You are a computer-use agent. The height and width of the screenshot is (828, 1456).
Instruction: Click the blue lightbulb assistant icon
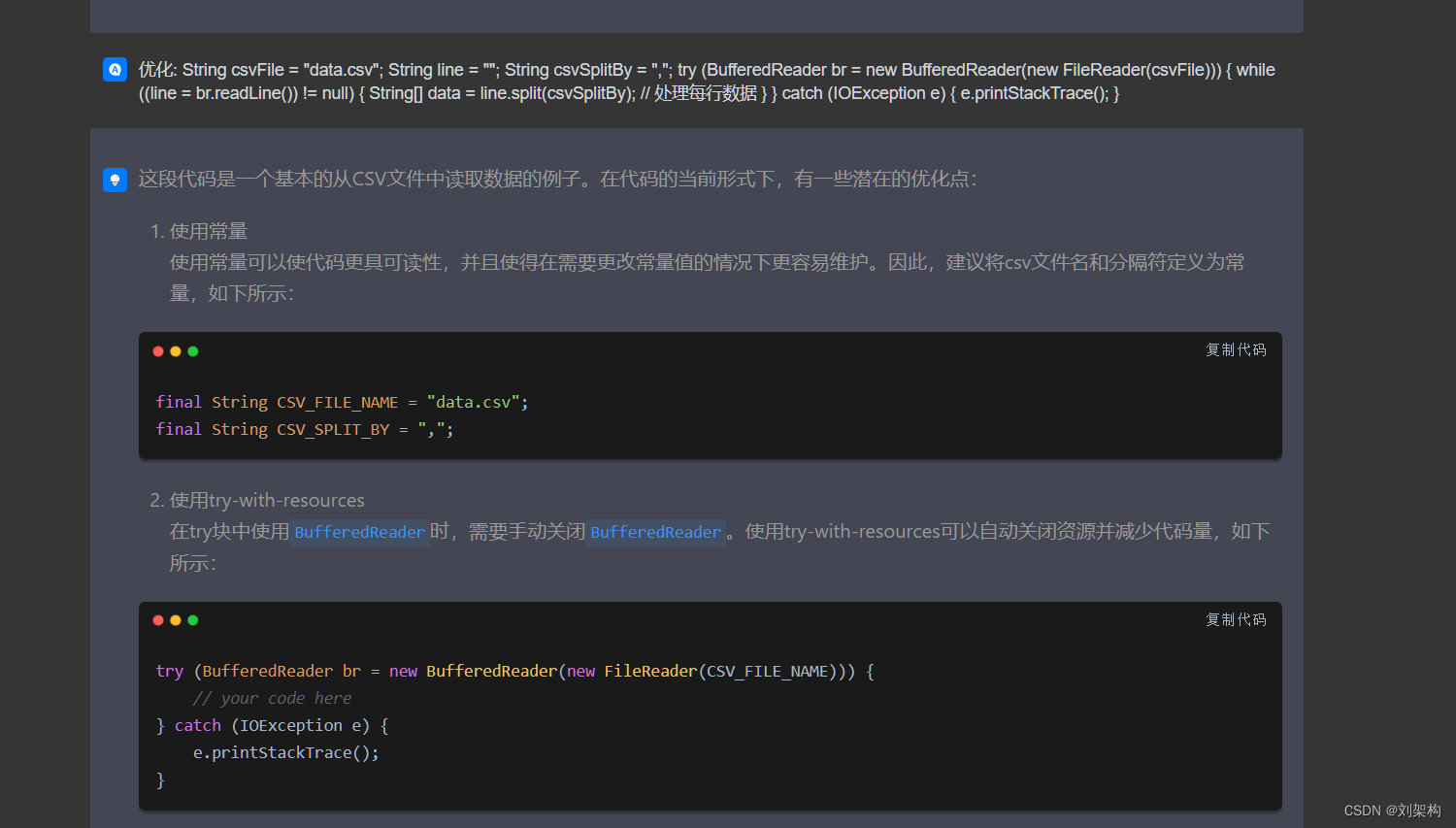click(x=115, y=180)
